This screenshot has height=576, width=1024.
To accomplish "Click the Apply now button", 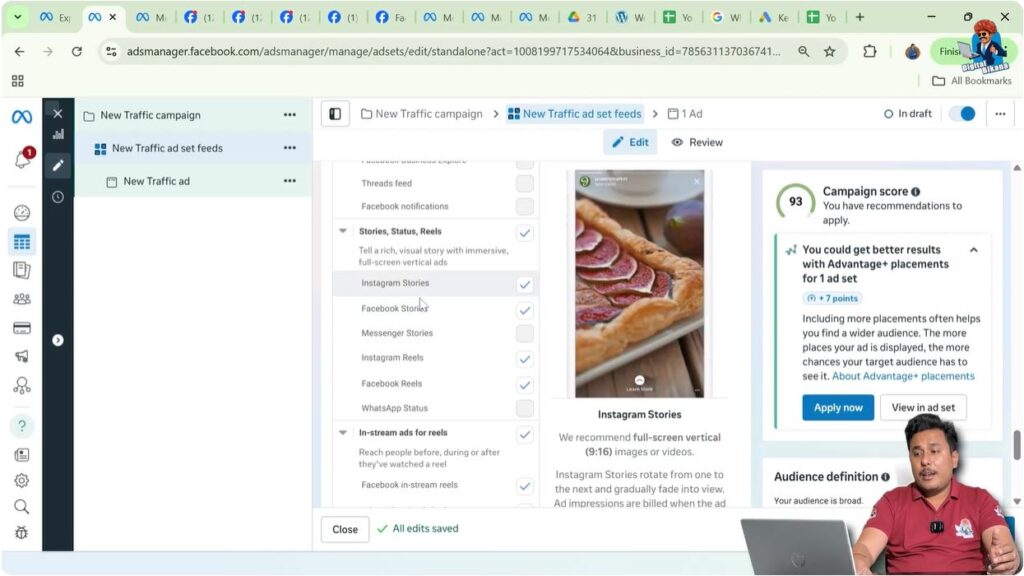I will (x=838, y=408).
